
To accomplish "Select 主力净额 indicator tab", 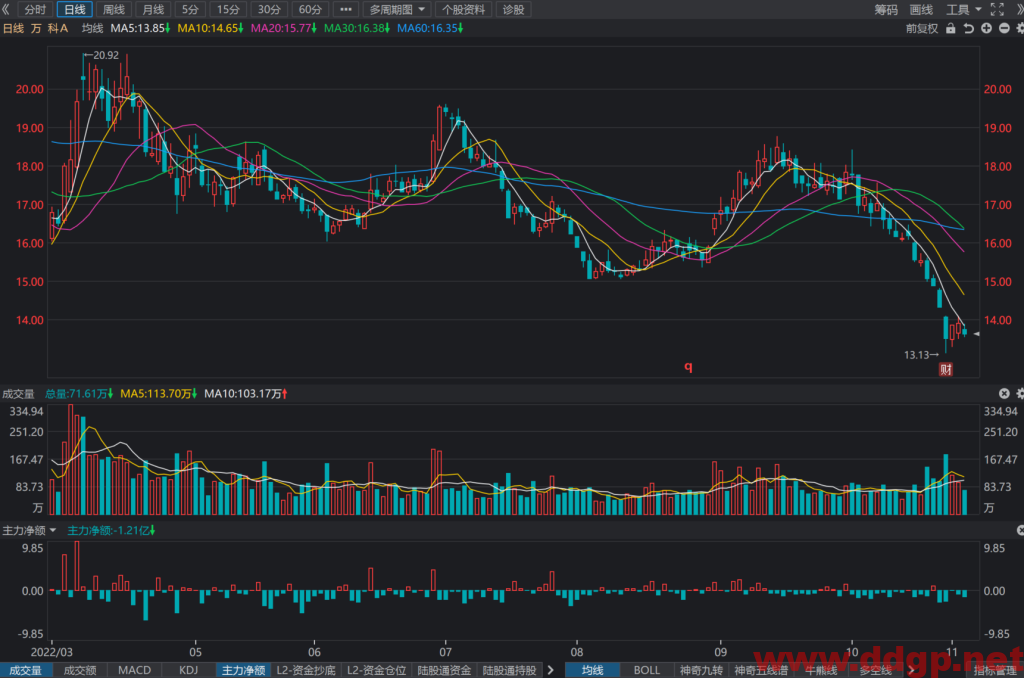I will click(x=244, y=670).
